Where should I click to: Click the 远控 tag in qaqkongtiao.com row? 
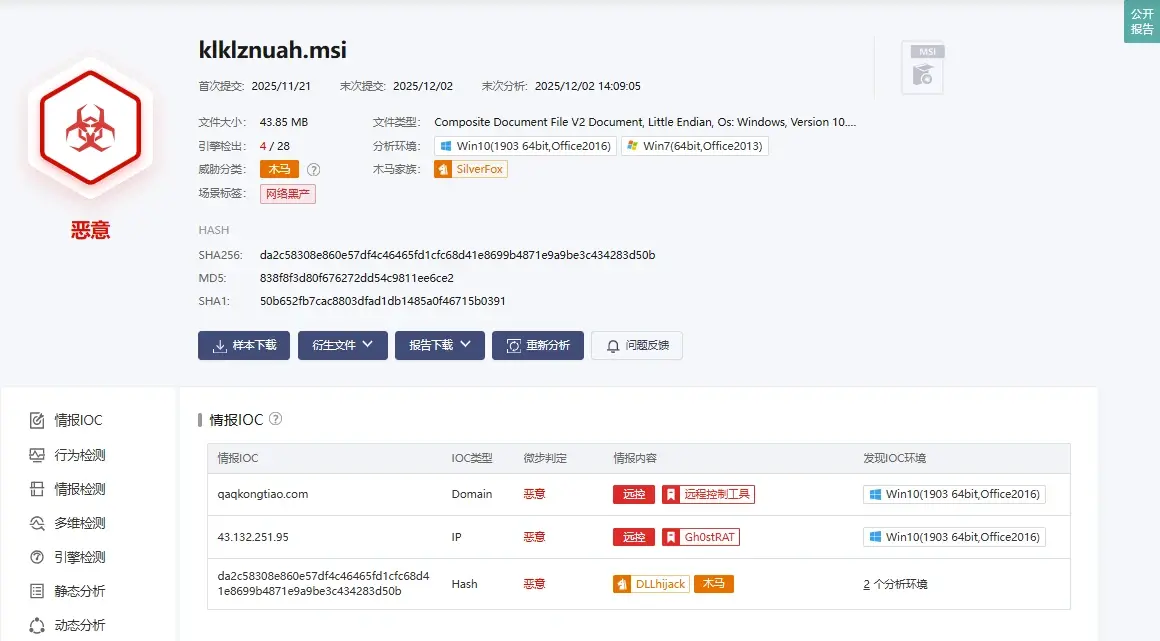pyautogui.click(x=634, y=494)
